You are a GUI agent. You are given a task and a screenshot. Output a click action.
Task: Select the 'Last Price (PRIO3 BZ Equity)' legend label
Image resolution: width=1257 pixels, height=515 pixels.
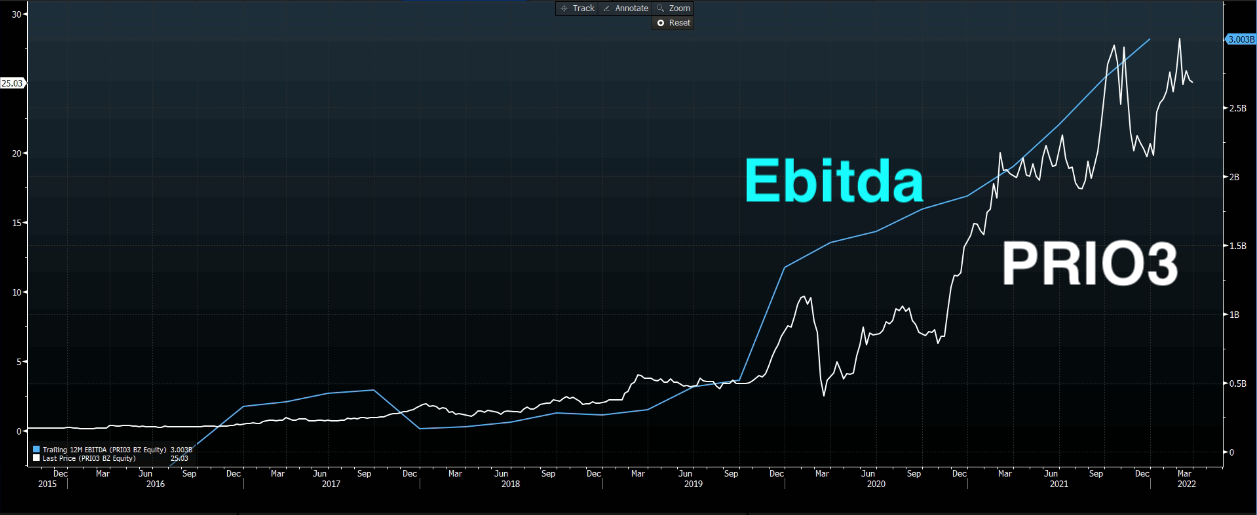point(89,458)
